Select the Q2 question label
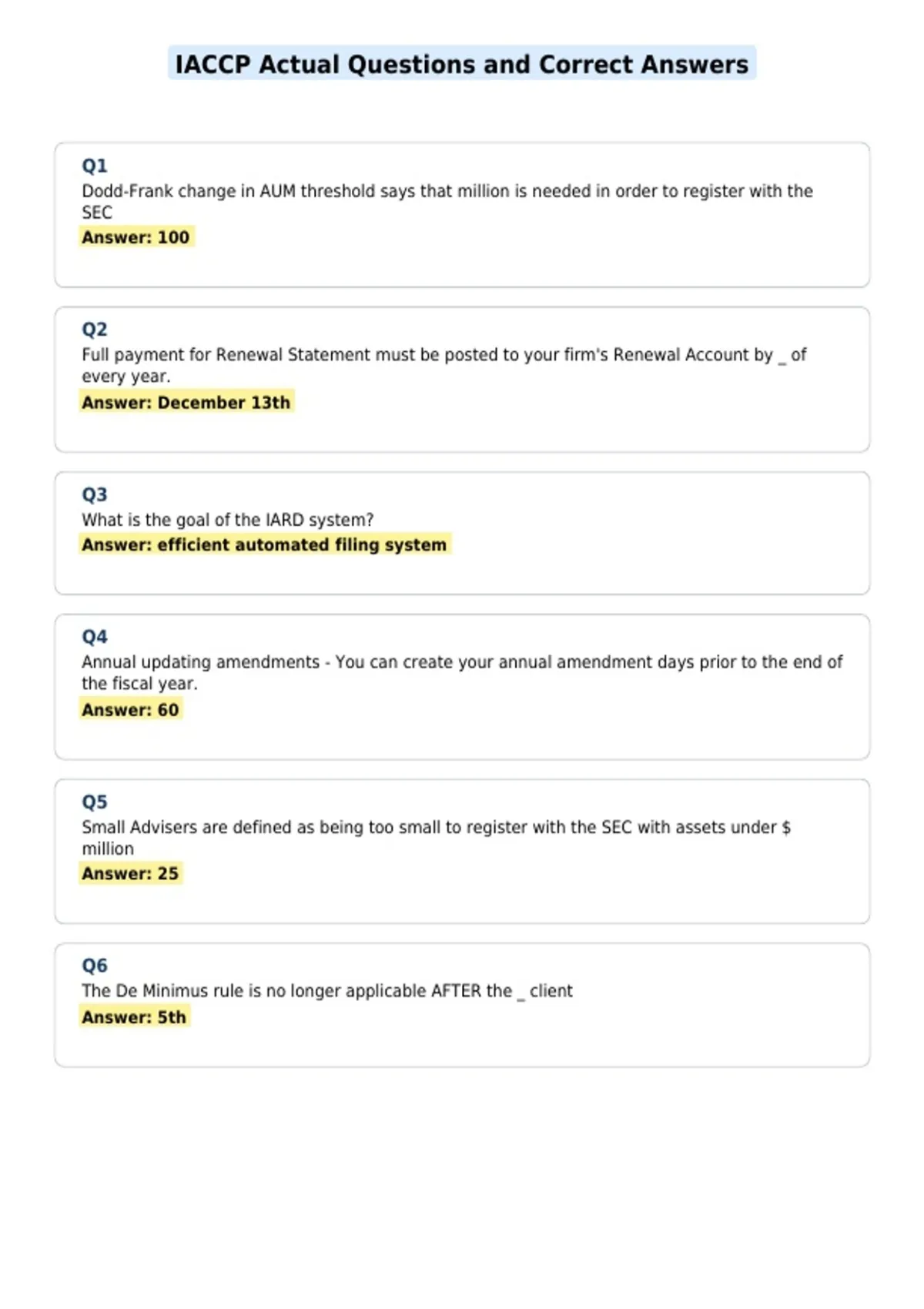 pyautogui.click(x=95, y=330)
